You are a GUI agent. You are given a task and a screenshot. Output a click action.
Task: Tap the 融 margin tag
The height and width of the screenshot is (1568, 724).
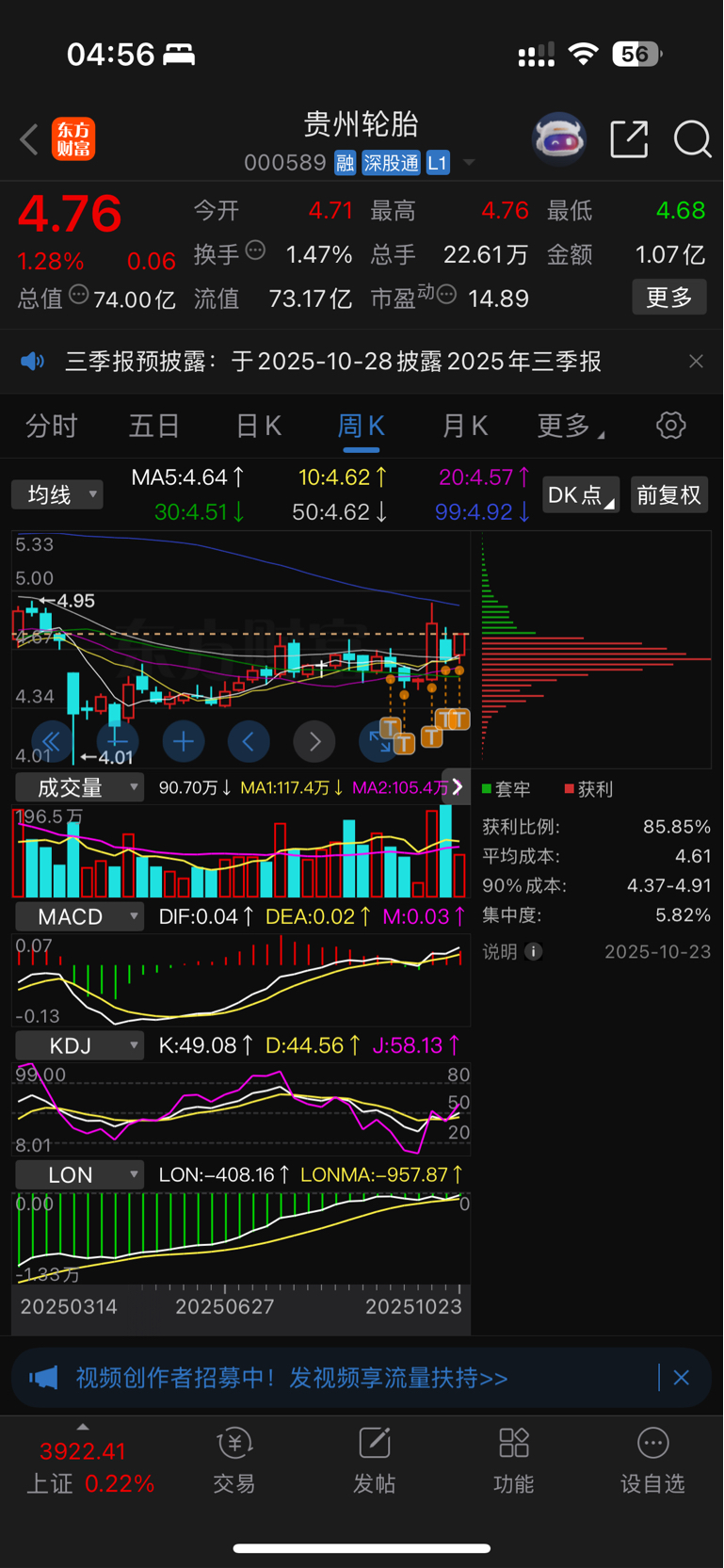point(346,163)
